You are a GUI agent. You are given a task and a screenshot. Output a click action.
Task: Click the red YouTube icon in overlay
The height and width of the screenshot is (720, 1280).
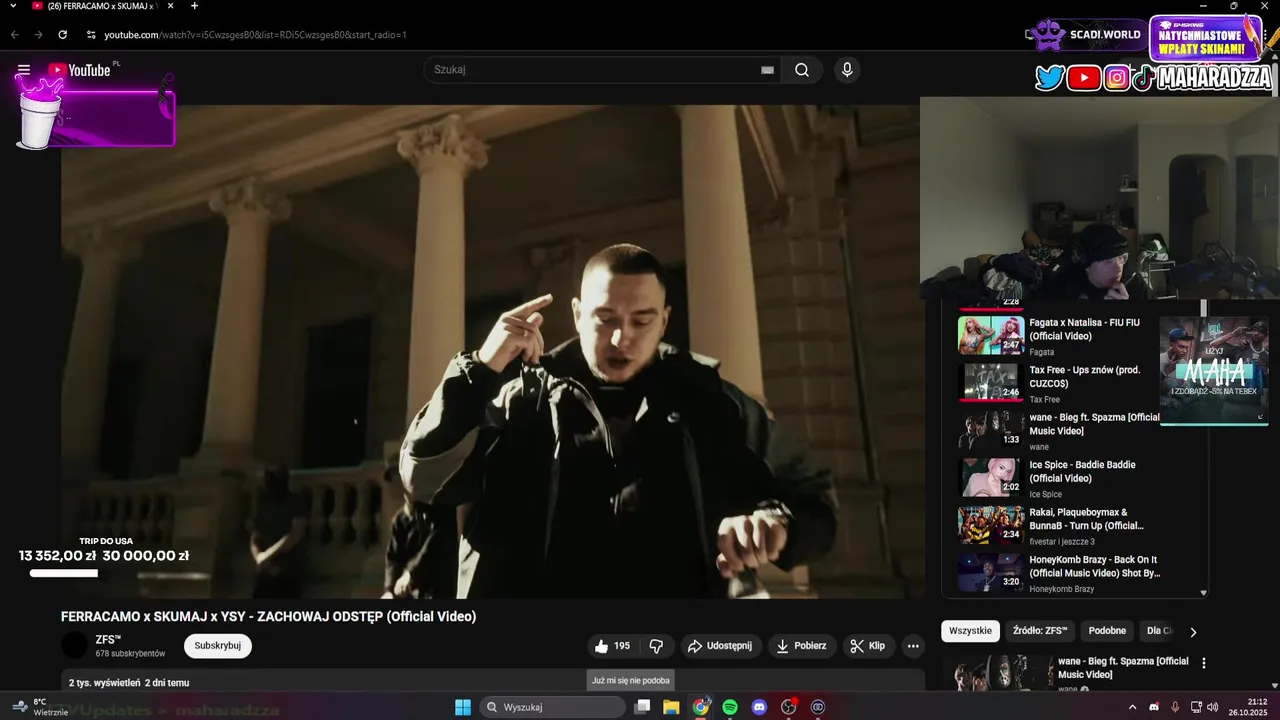(x=1084, y=78)
